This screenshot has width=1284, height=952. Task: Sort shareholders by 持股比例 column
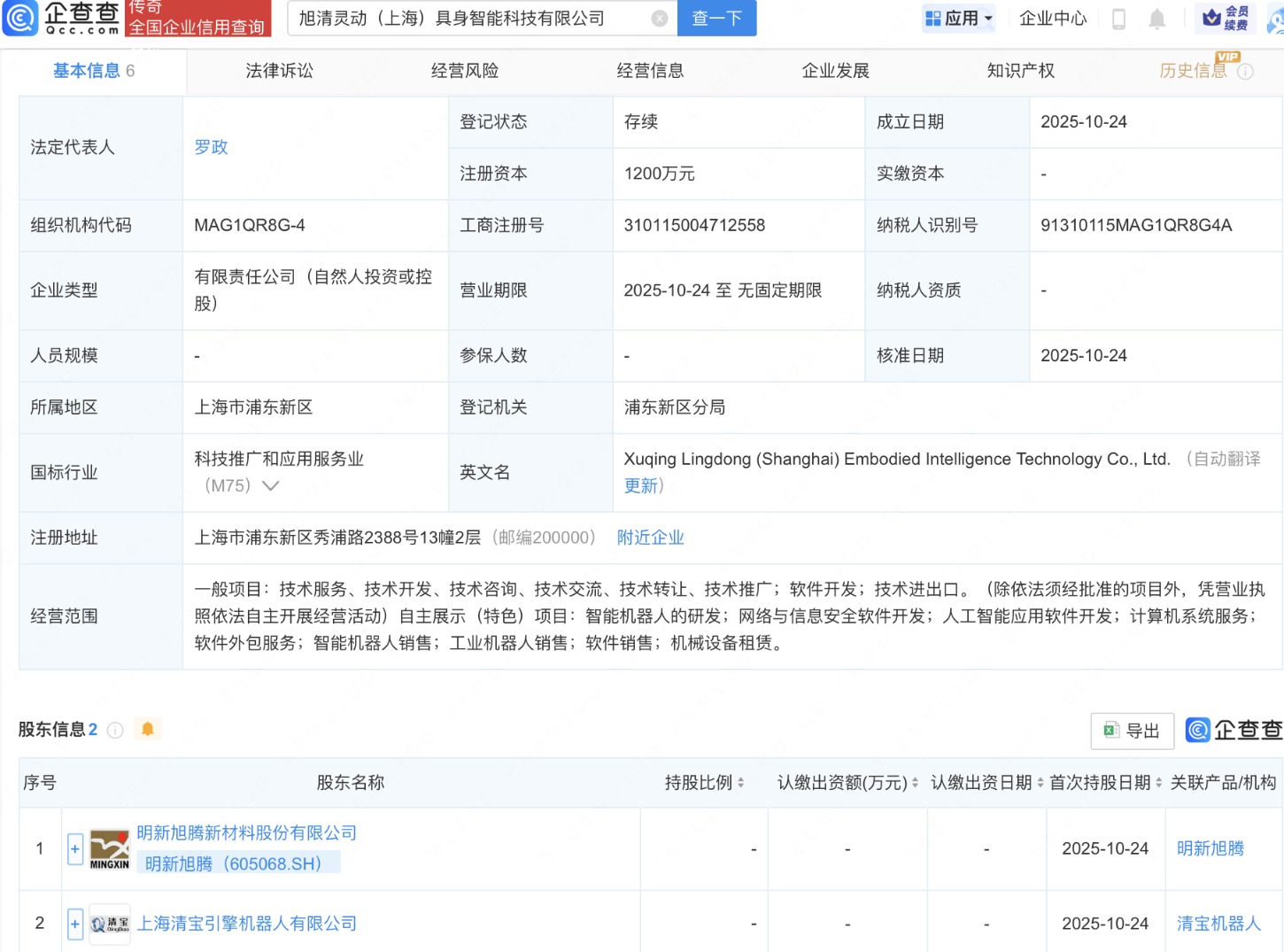[740, 783]
